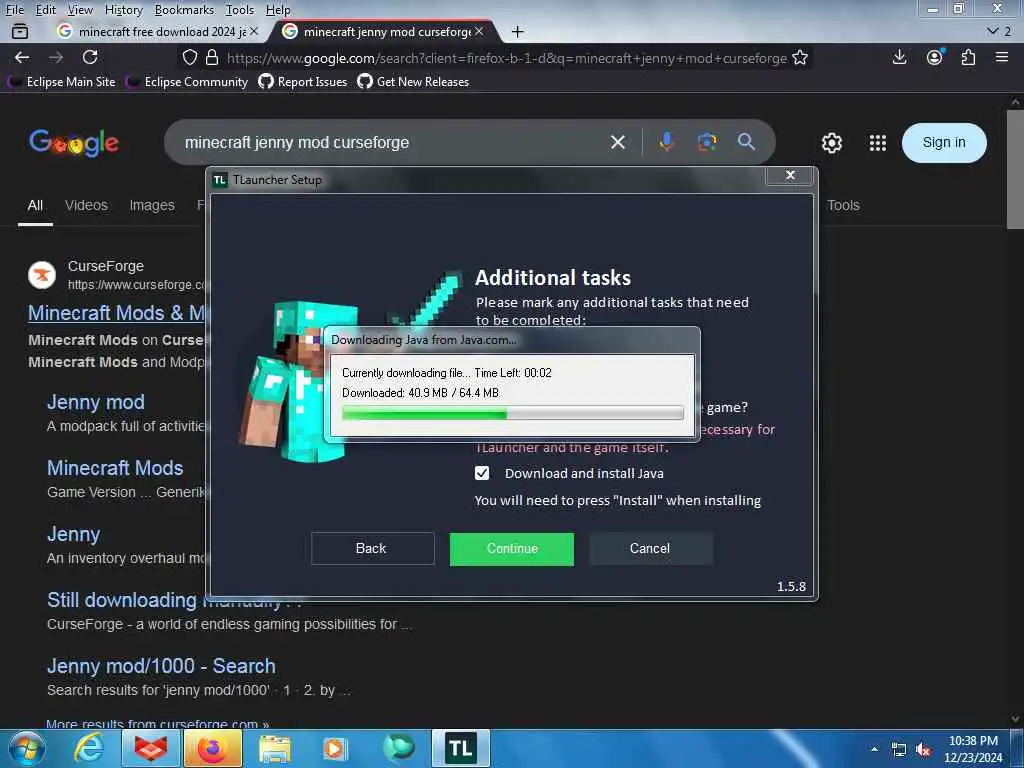1024x768 pixels.
Task: Open the History menu
Action: [x=123, y=10]
